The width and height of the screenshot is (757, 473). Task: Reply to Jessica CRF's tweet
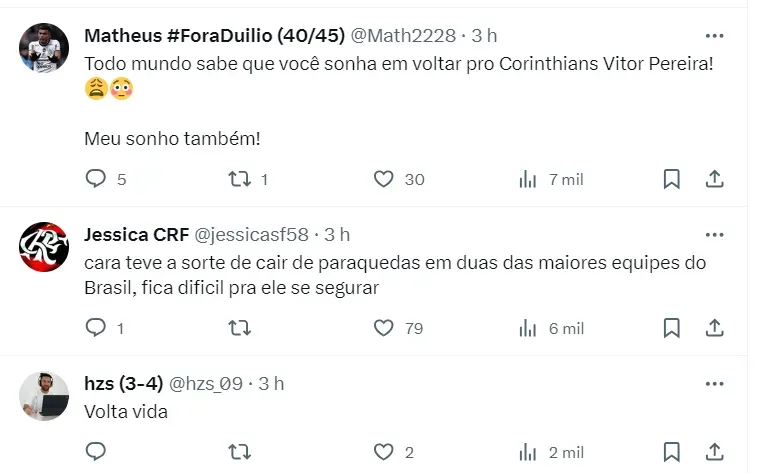click(x=96, y=328)
